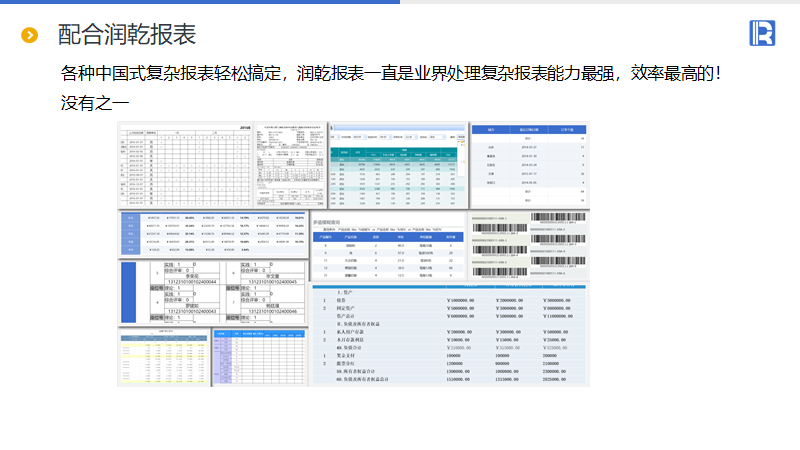Open the ID card grid report thumbnail
800x450 pixels.
click(213, 292)
